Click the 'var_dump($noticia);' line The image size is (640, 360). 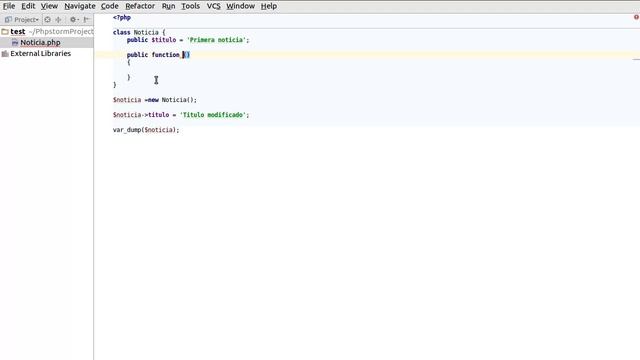(146, 130)
